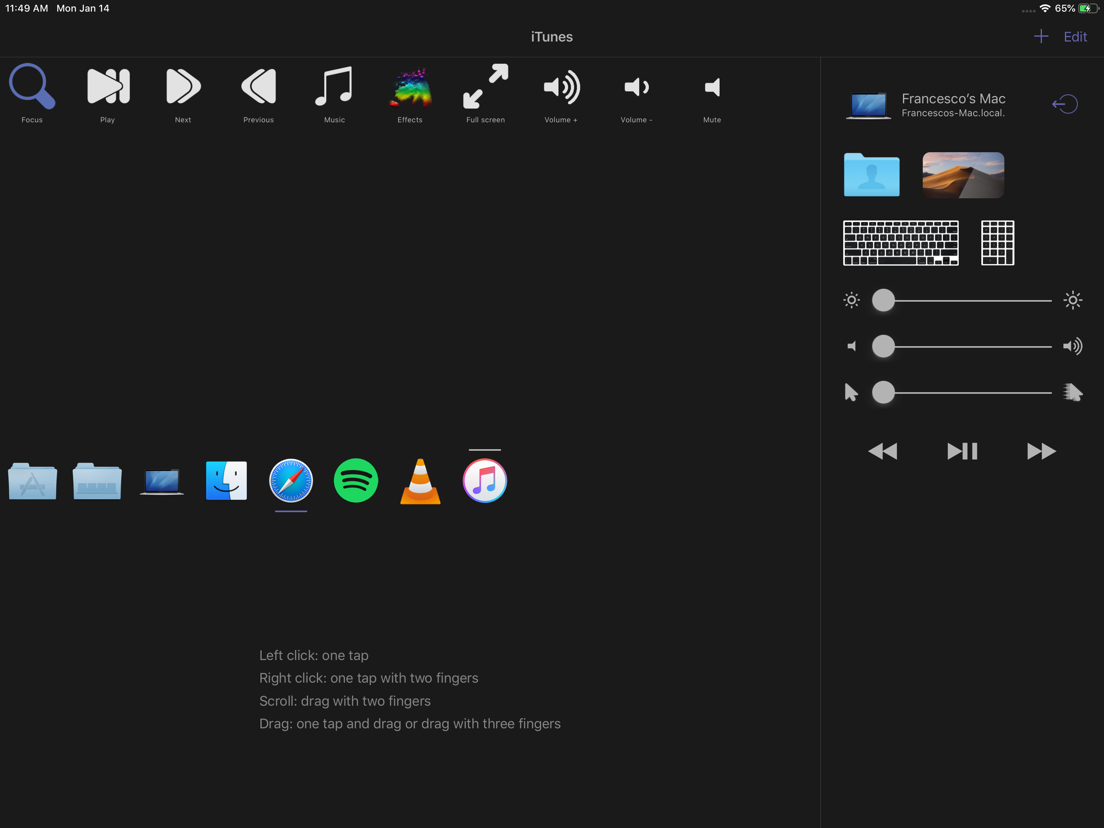Select the MacBook icon in app row
The width and height of the screenshot is (1104, 828).
coord(162,482)
